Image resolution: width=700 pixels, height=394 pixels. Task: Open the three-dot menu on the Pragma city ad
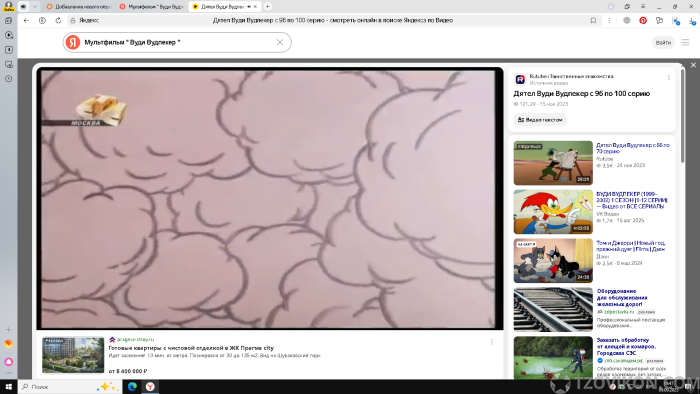pyautogui.click(x=492, y=342)
